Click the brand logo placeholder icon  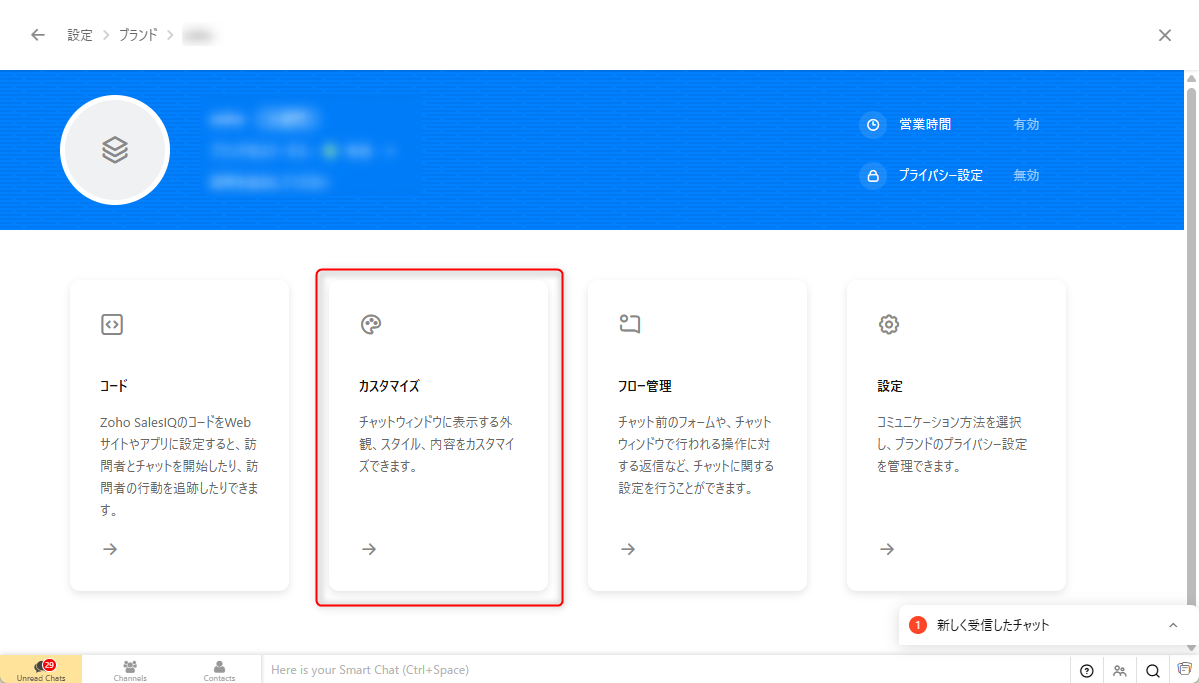coord(115,150)
